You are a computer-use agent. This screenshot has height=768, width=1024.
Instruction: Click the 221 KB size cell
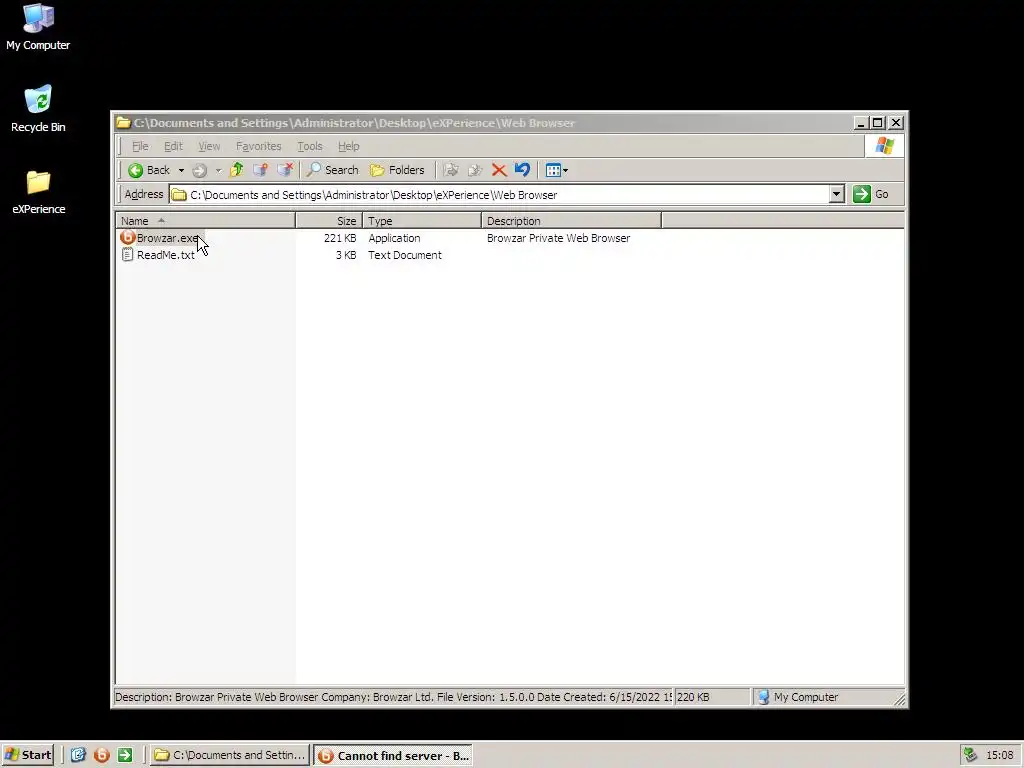pyautogui.click(x=340, y=238)
